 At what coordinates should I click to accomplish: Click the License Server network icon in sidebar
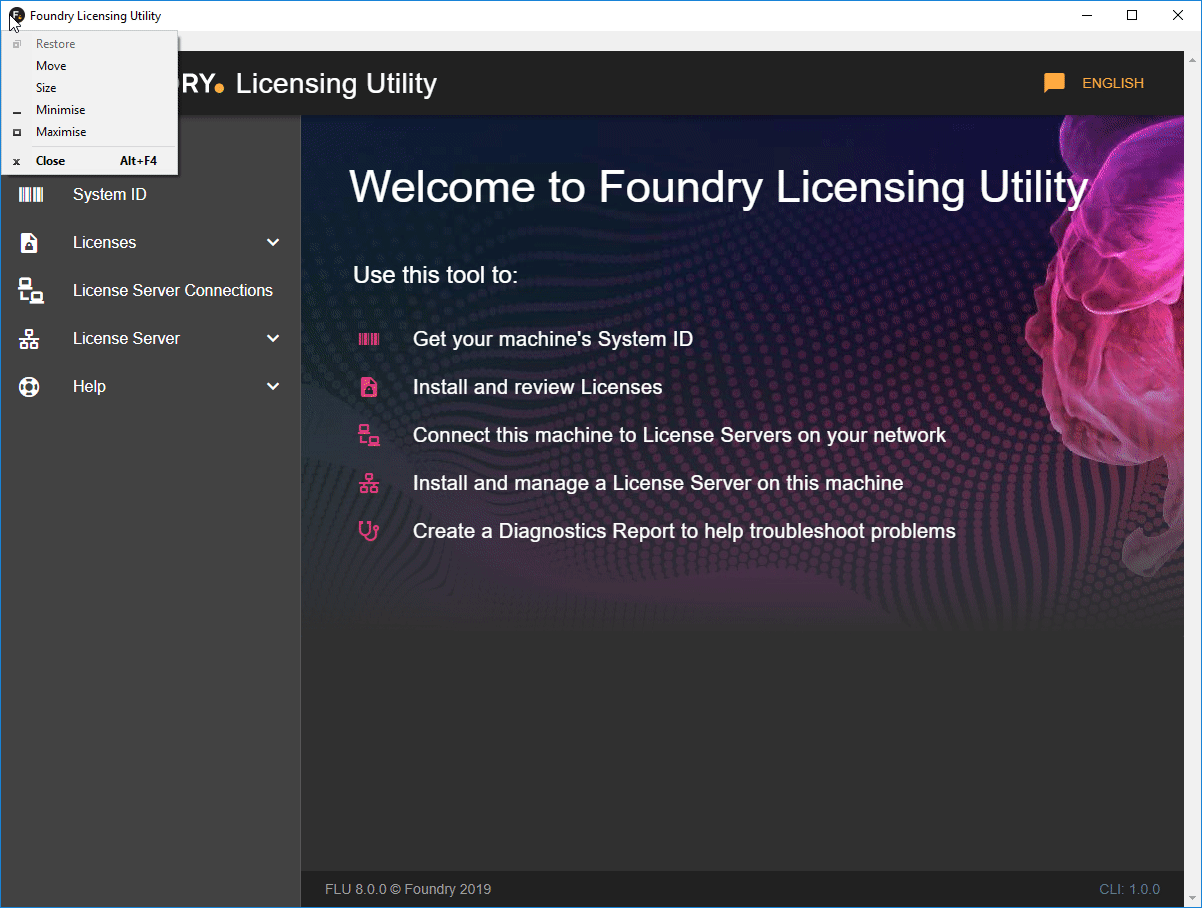[29, 338]
